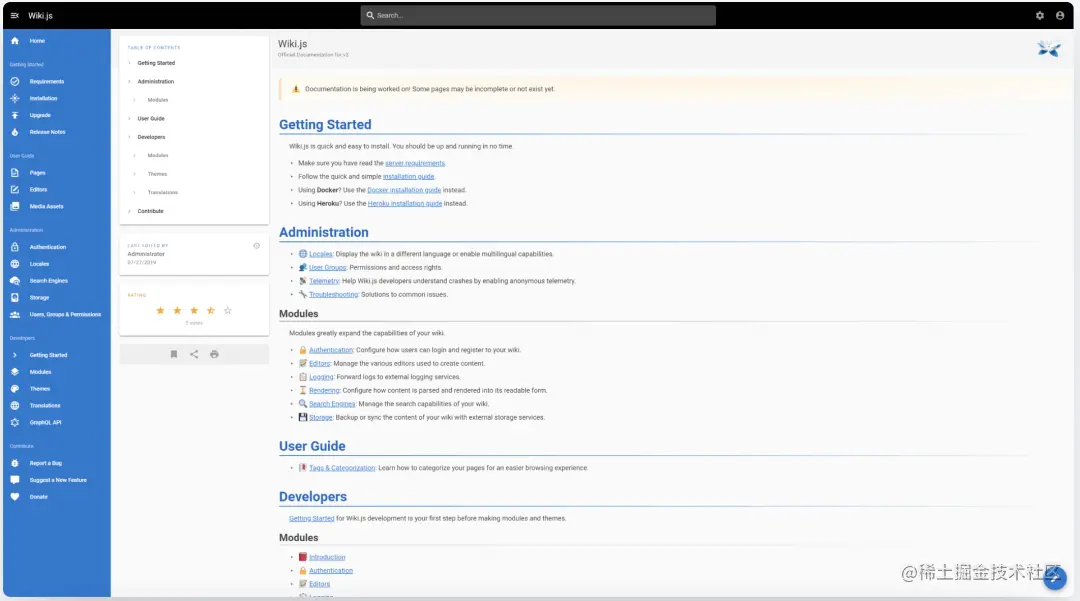This screenshot has width=1080, height=601.
Task: Open the Tags & Categorization link
Action: coord(342,468)
